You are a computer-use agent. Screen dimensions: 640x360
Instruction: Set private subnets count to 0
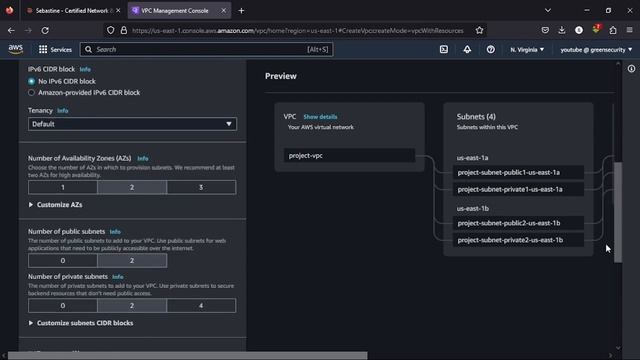[63, 305]
